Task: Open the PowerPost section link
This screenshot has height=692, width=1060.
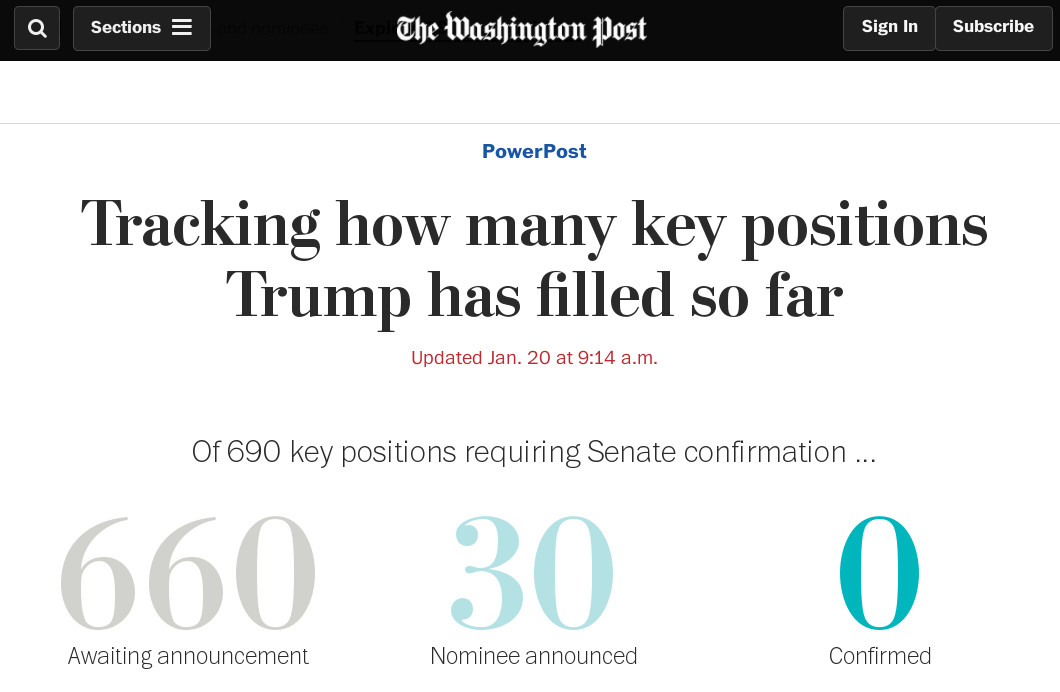Action: 534,152
